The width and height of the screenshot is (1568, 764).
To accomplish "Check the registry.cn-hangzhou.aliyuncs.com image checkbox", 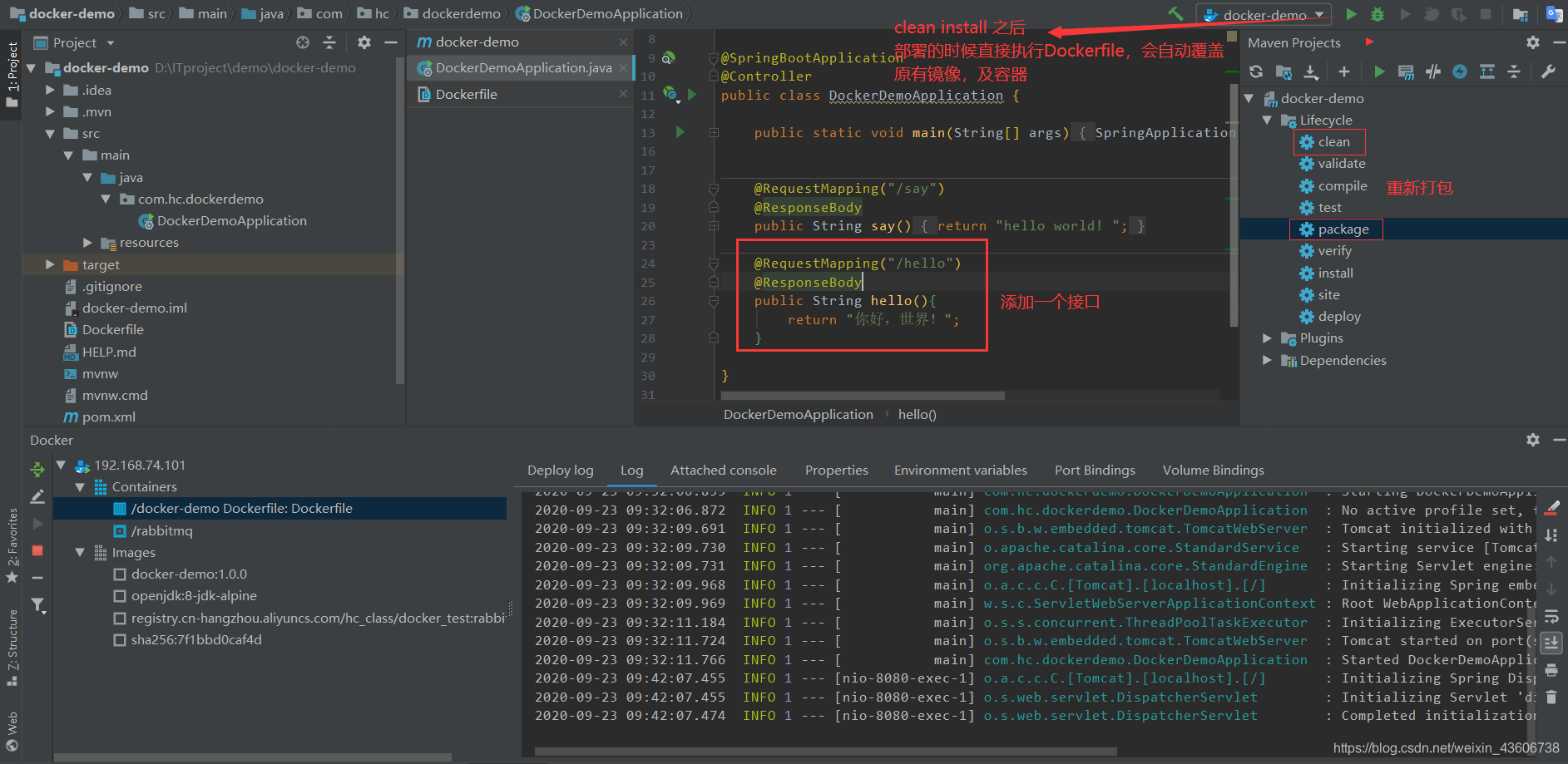I will 120,619.
